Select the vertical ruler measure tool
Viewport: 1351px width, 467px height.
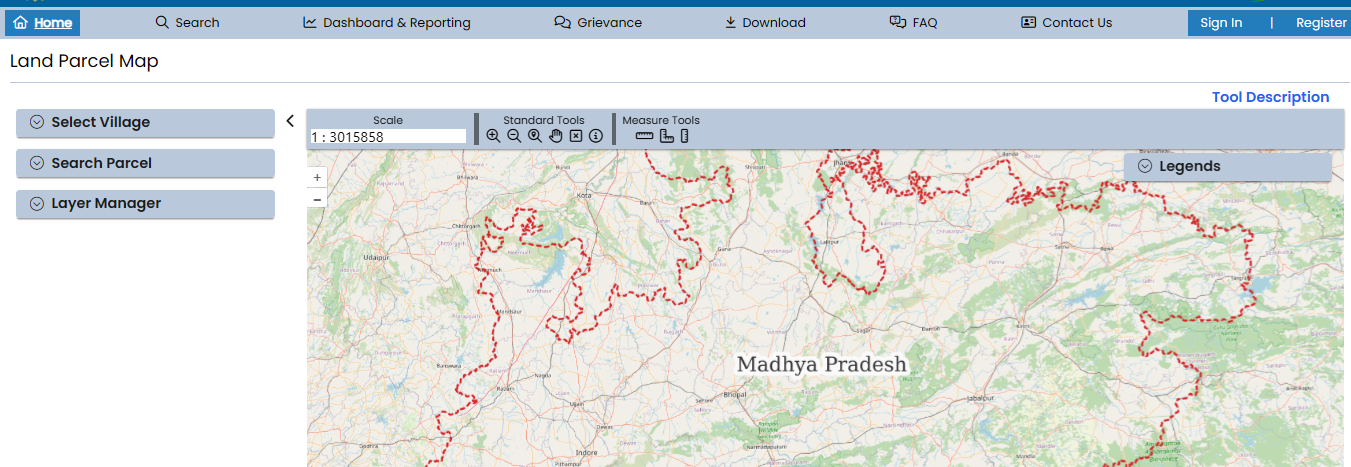(685, 136)
